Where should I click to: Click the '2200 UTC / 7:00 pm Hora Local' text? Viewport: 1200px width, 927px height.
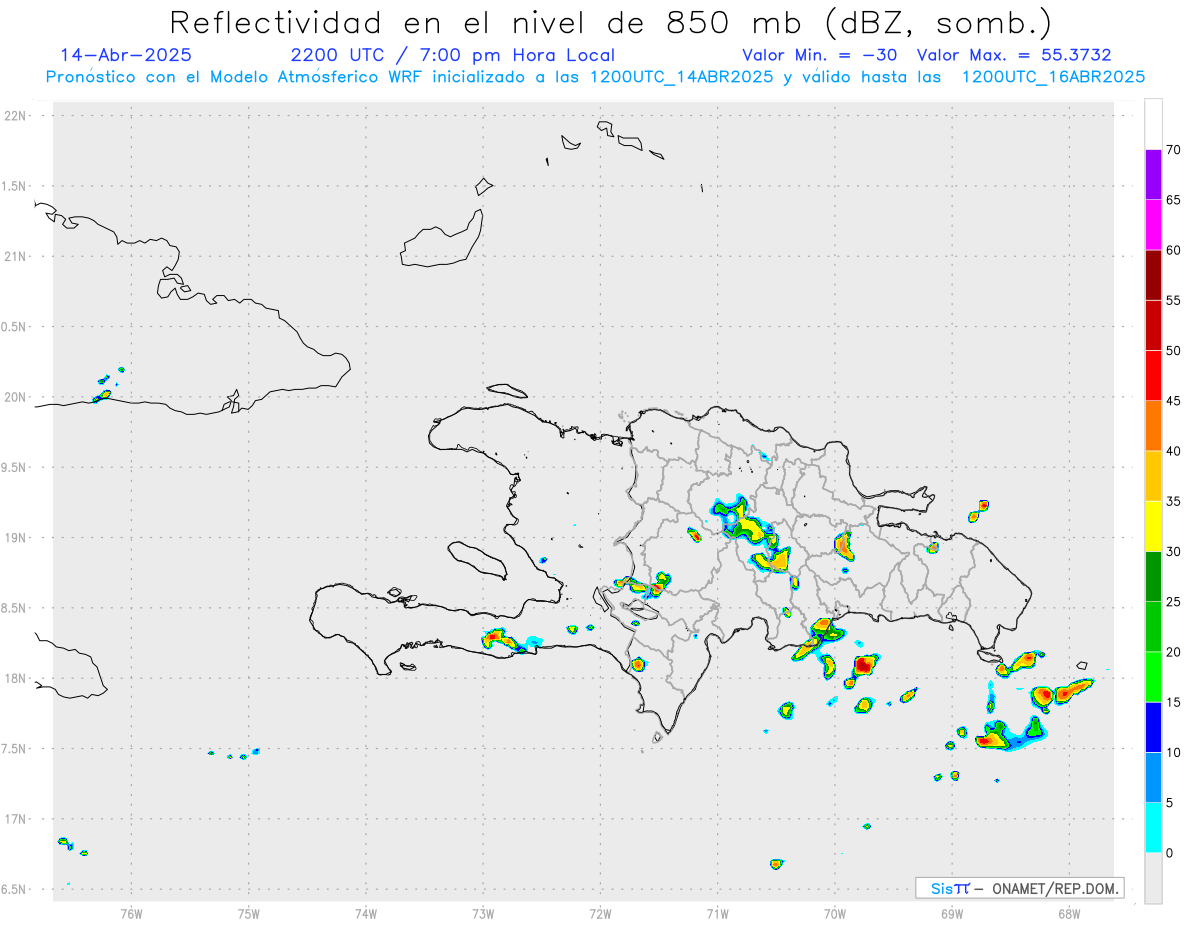[x=452, y=55]
